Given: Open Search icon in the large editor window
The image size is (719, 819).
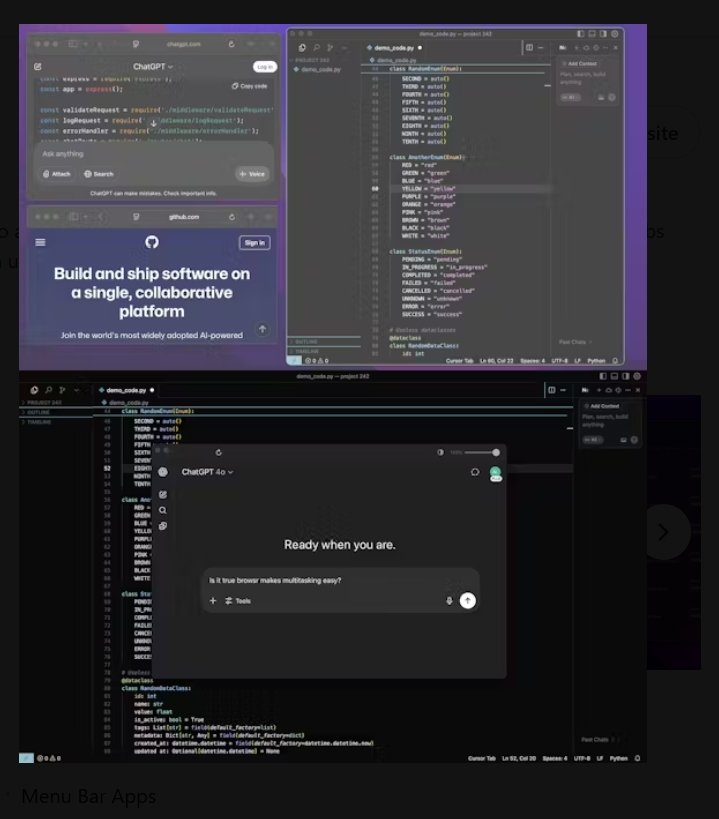Looking at the screenshot, I should (x=49, y=390).
